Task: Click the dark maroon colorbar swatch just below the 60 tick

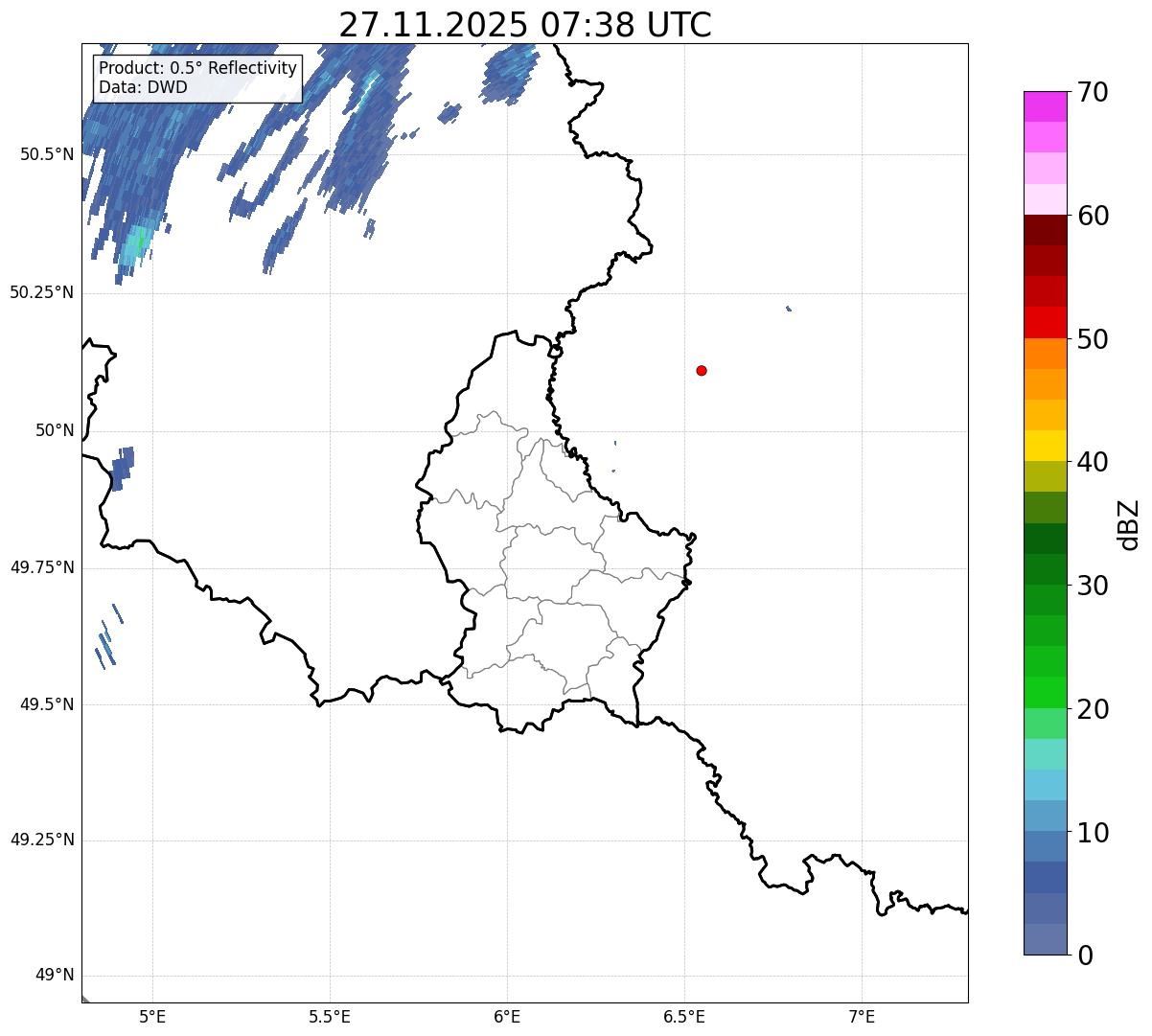Action: (1045, 230)
